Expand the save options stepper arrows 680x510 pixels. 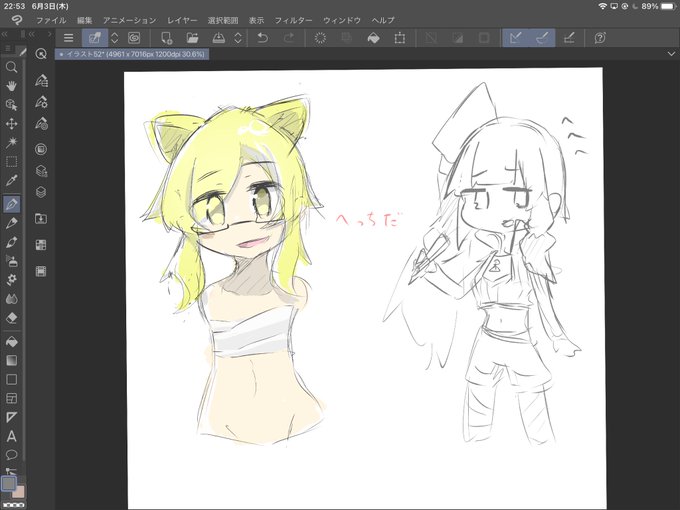(238, 38)
